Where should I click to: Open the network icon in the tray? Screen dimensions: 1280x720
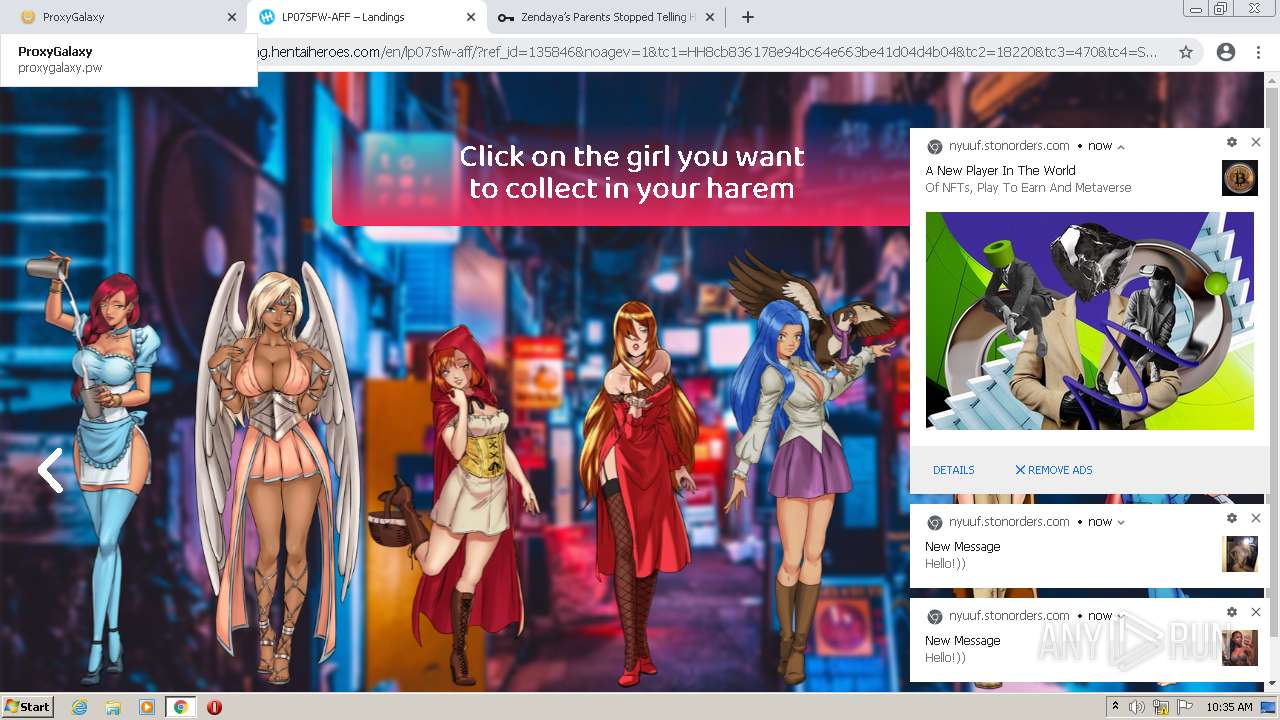tap(1161, 707)
